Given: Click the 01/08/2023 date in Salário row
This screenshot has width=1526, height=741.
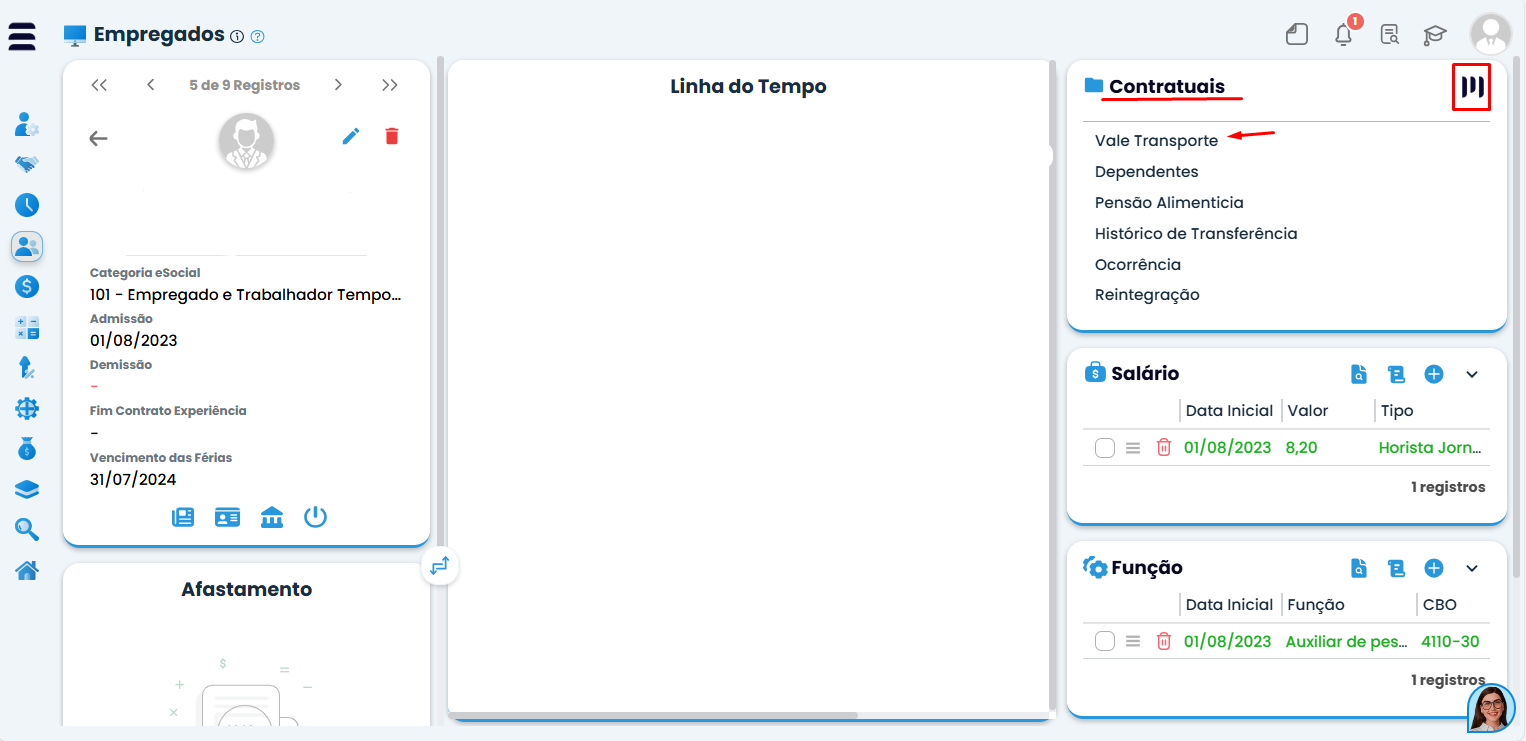Looking at the screenshot, I should pos(1228,448).
